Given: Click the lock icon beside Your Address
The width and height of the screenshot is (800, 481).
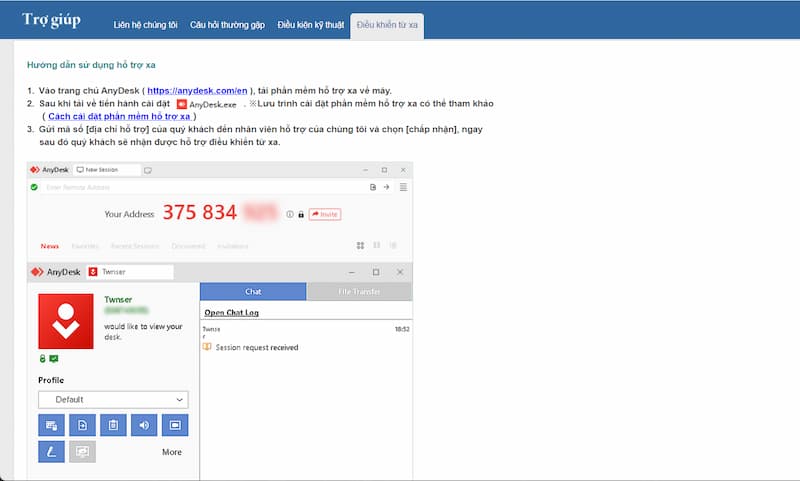Looking at the screenshot, I should [301, 214].
